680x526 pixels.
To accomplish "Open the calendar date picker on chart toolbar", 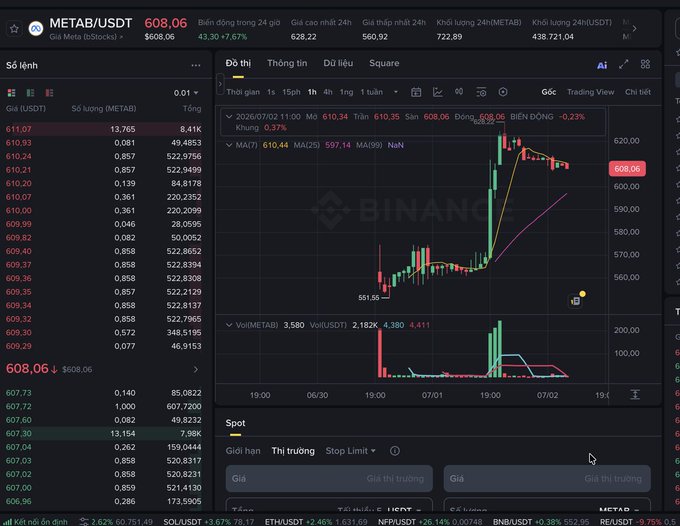I will [x=416, y=92].
